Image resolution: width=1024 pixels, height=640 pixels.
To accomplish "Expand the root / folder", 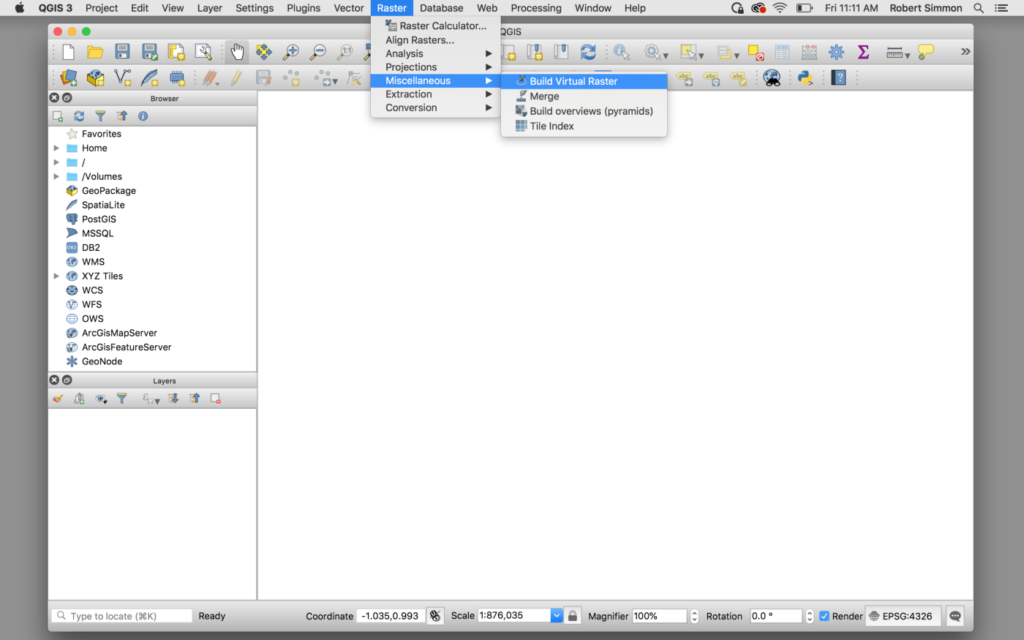I will click(57, 162).
